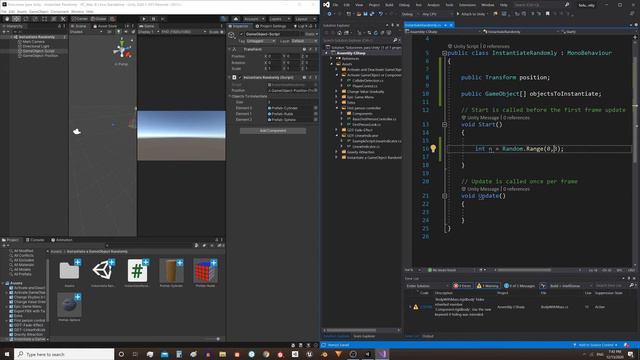This screenshot has height=360, width=640.
Task: Select the Scale tool in Unity toolbar
Action: [35, 19]
